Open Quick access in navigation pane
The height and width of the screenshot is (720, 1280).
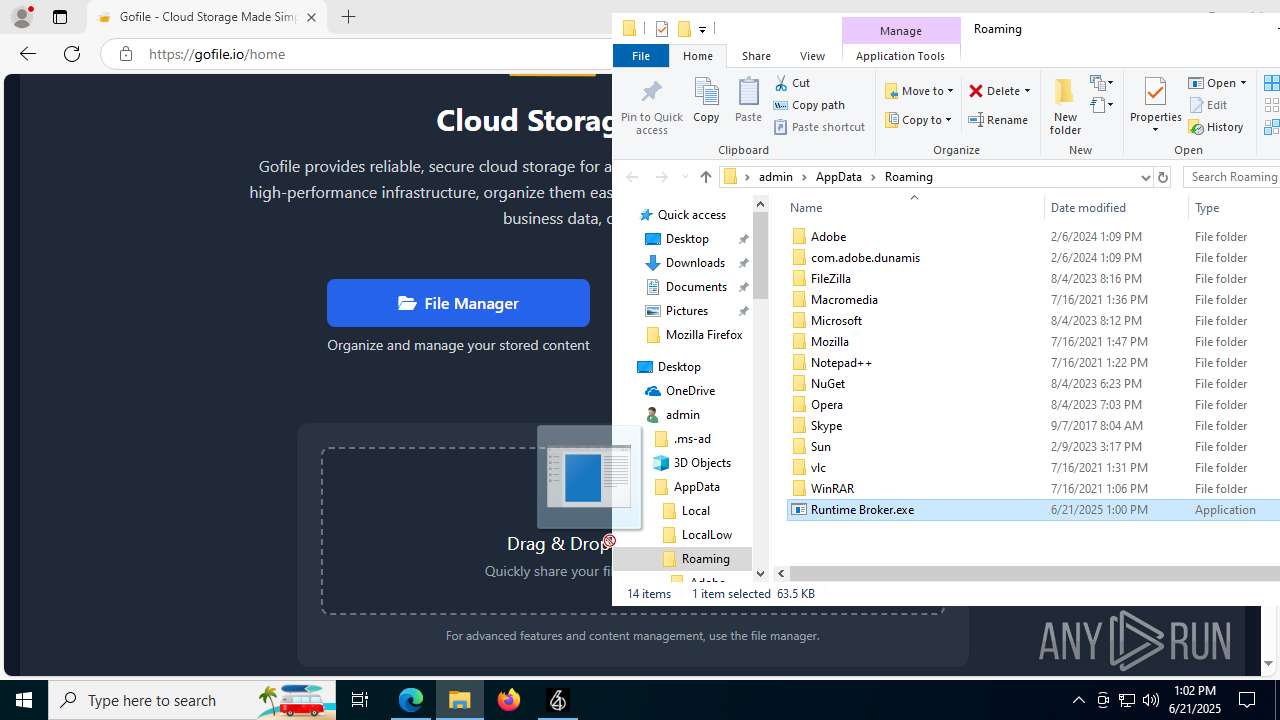tap(691, 215)
